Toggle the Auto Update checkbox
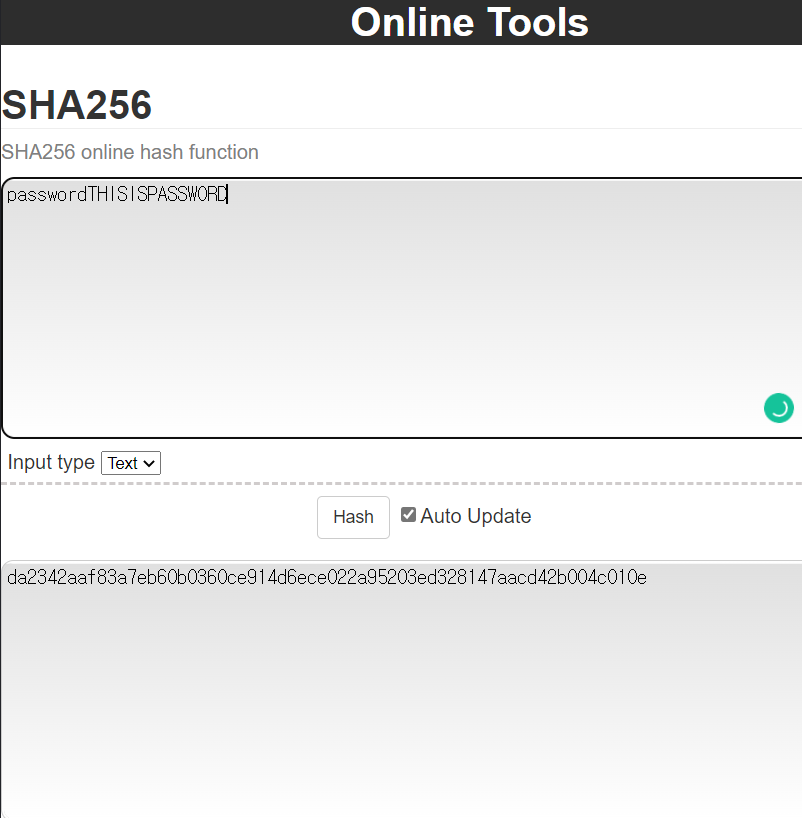 (x=408, y=515)
